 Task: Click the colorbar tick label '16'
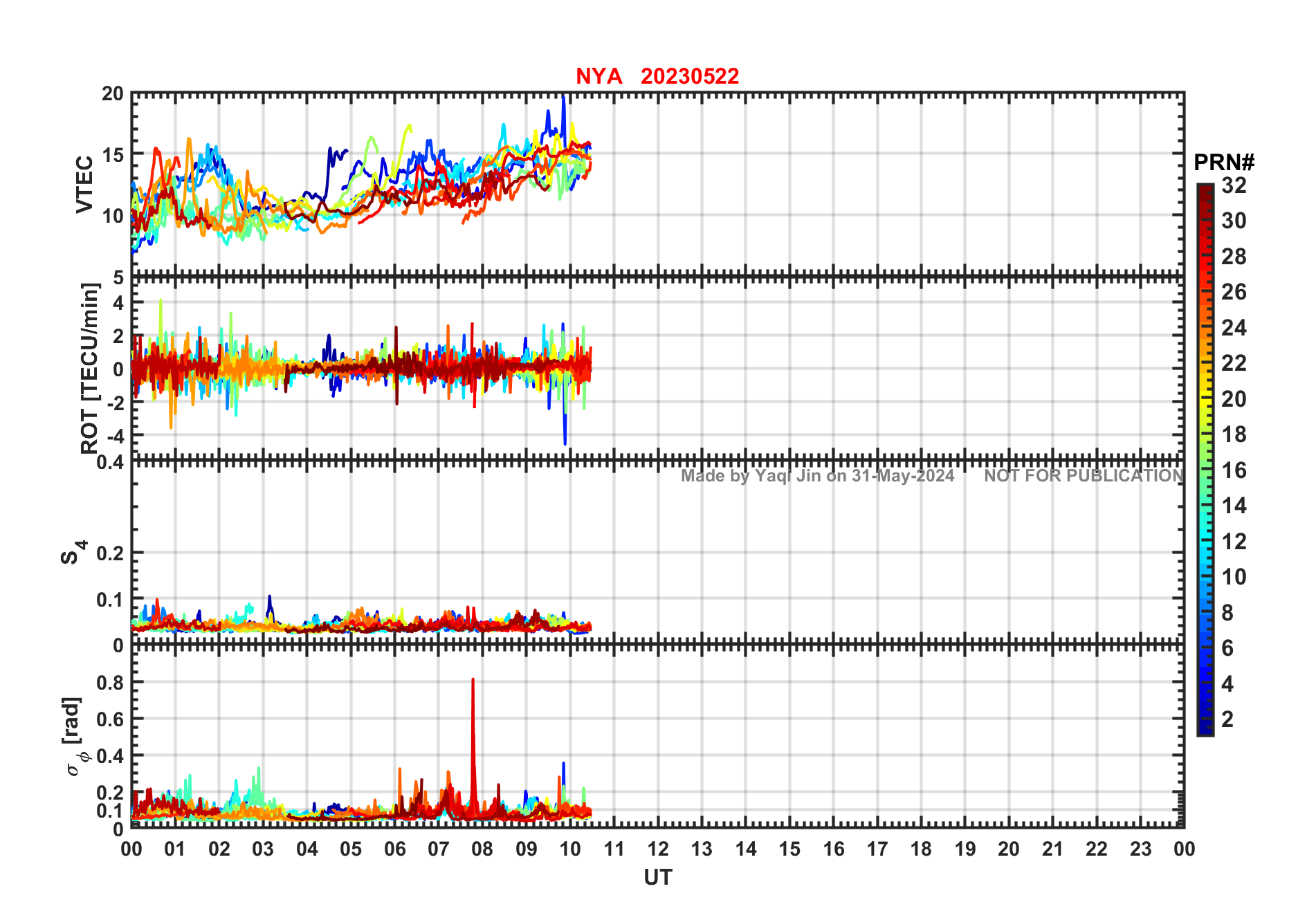pos(1234,470)
